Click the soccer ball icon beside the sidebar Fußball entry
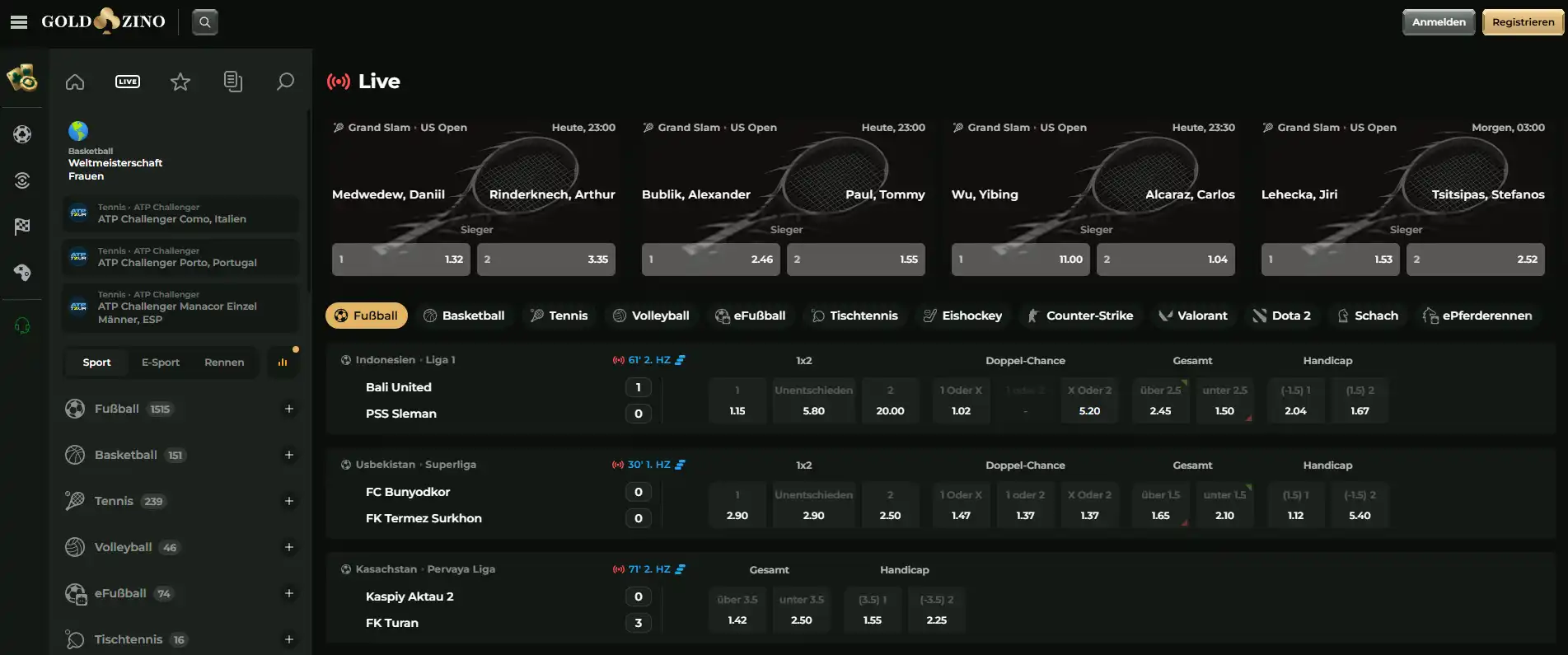Image resolution: width=1568 pixels, height=655 pixels. [75, 409]
